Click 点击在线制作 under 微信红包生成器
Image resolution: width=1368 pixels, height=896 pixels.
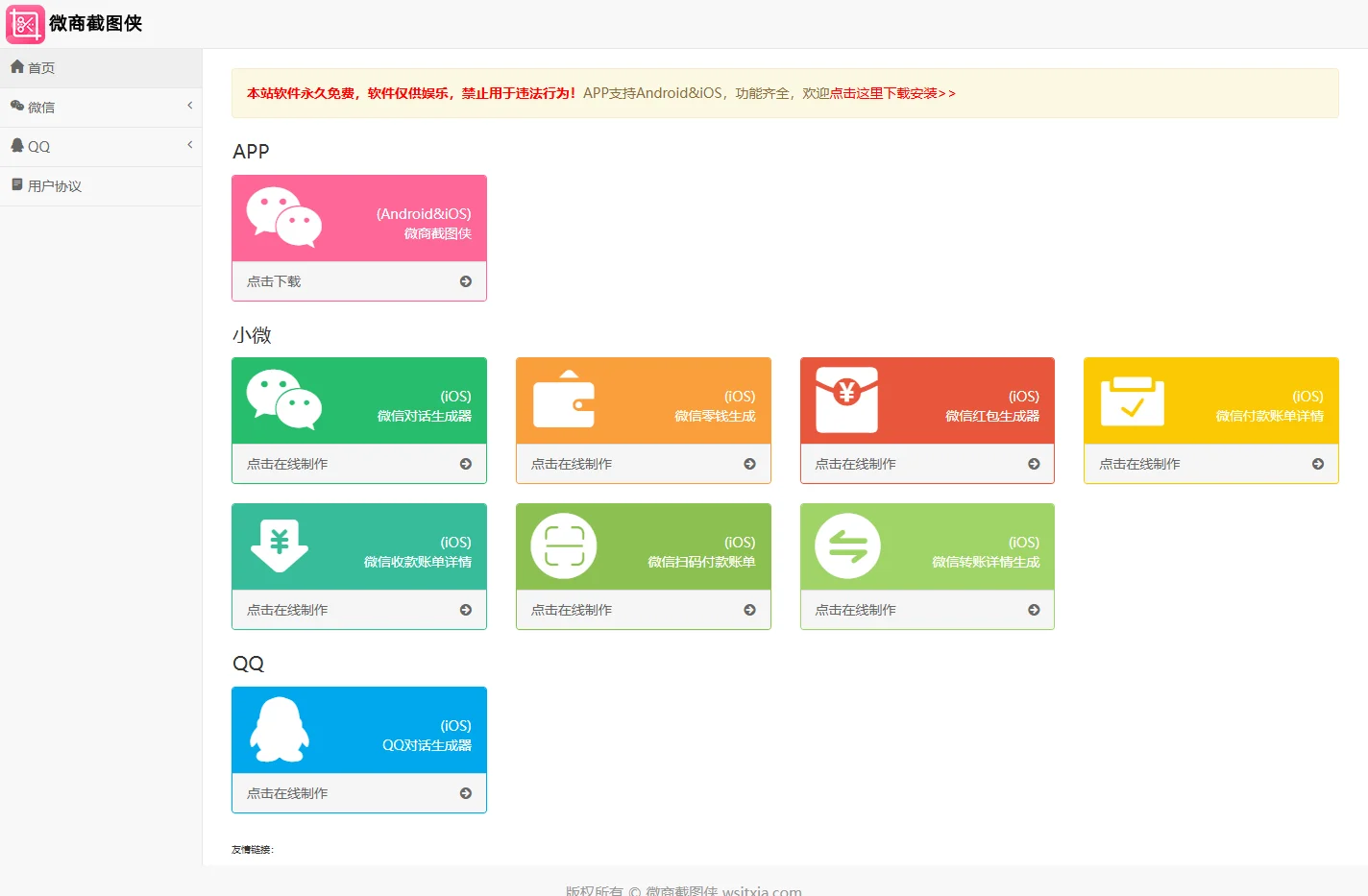tap(856, 464)
